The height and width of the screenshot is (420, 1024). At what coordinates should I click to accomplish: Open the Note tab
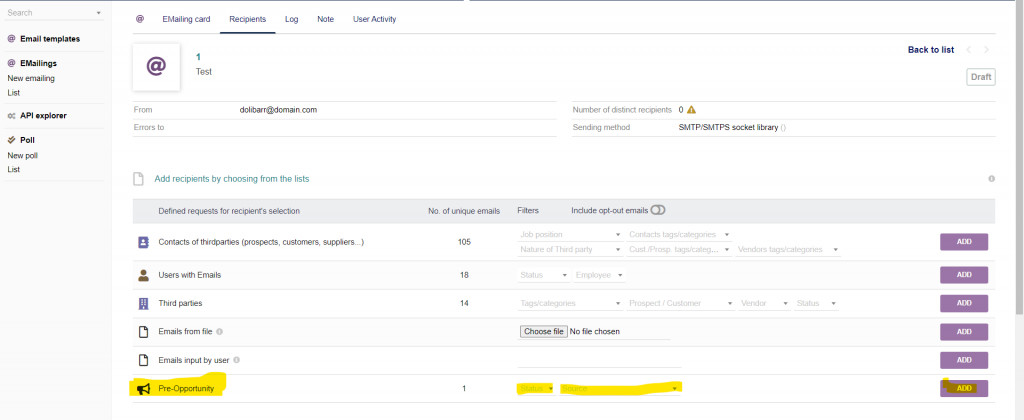point(325,19)
